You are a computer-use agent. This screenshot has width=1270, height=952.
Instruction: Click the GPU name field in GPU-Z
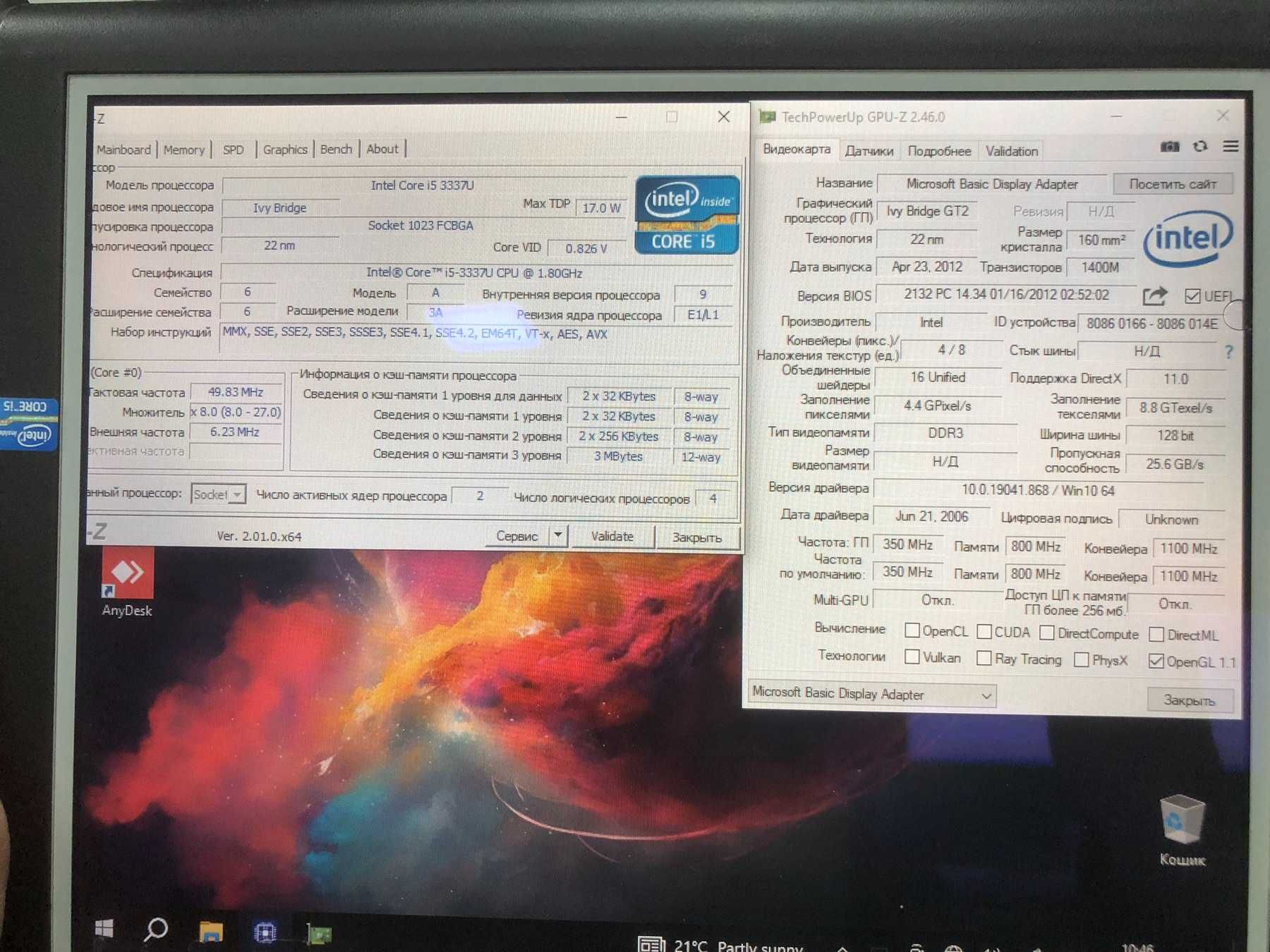[991, 184]
